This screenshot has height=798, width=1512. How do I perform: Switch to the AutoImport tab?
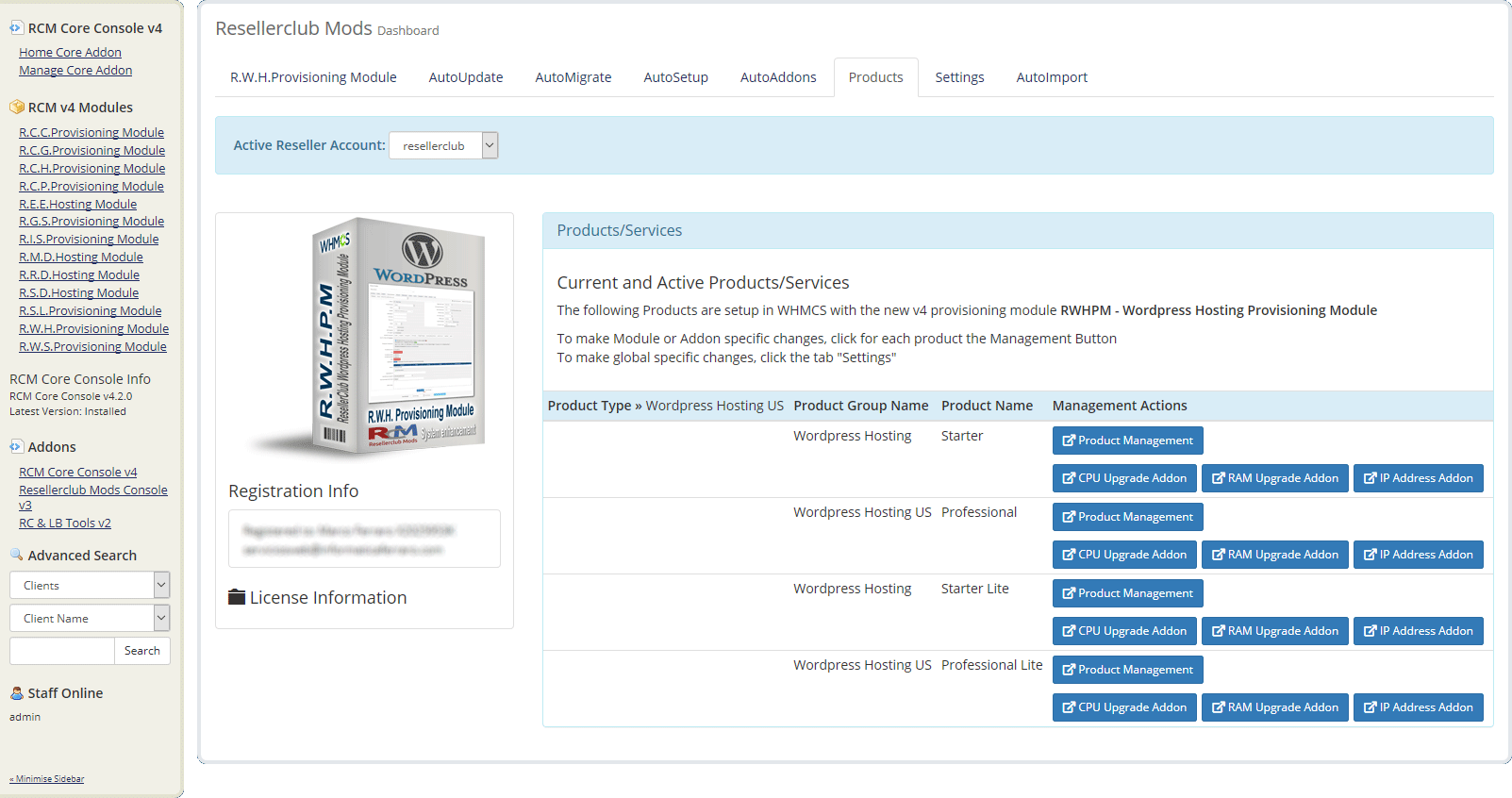tap(1052, 77)
